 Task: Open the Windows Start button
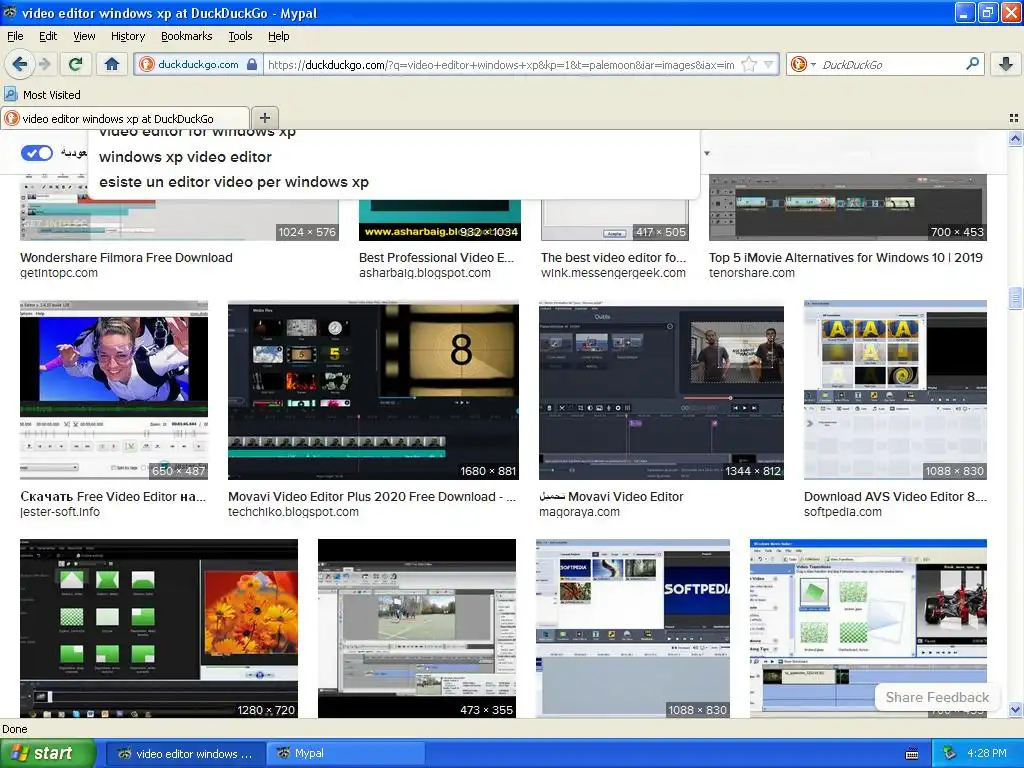(47, 753)
